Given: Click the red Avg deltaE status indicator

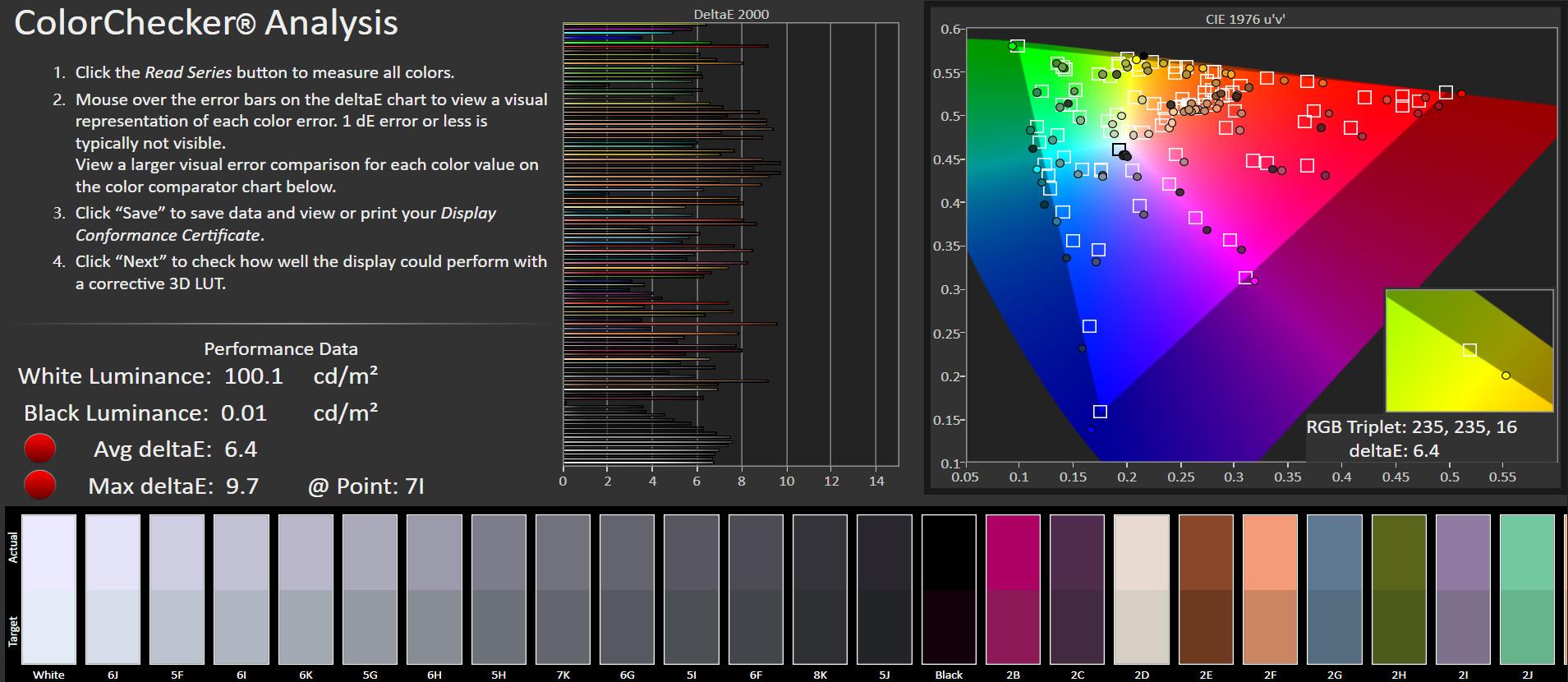Looking at the screenshot, I should pyautogui.click(x=40, y=449).
